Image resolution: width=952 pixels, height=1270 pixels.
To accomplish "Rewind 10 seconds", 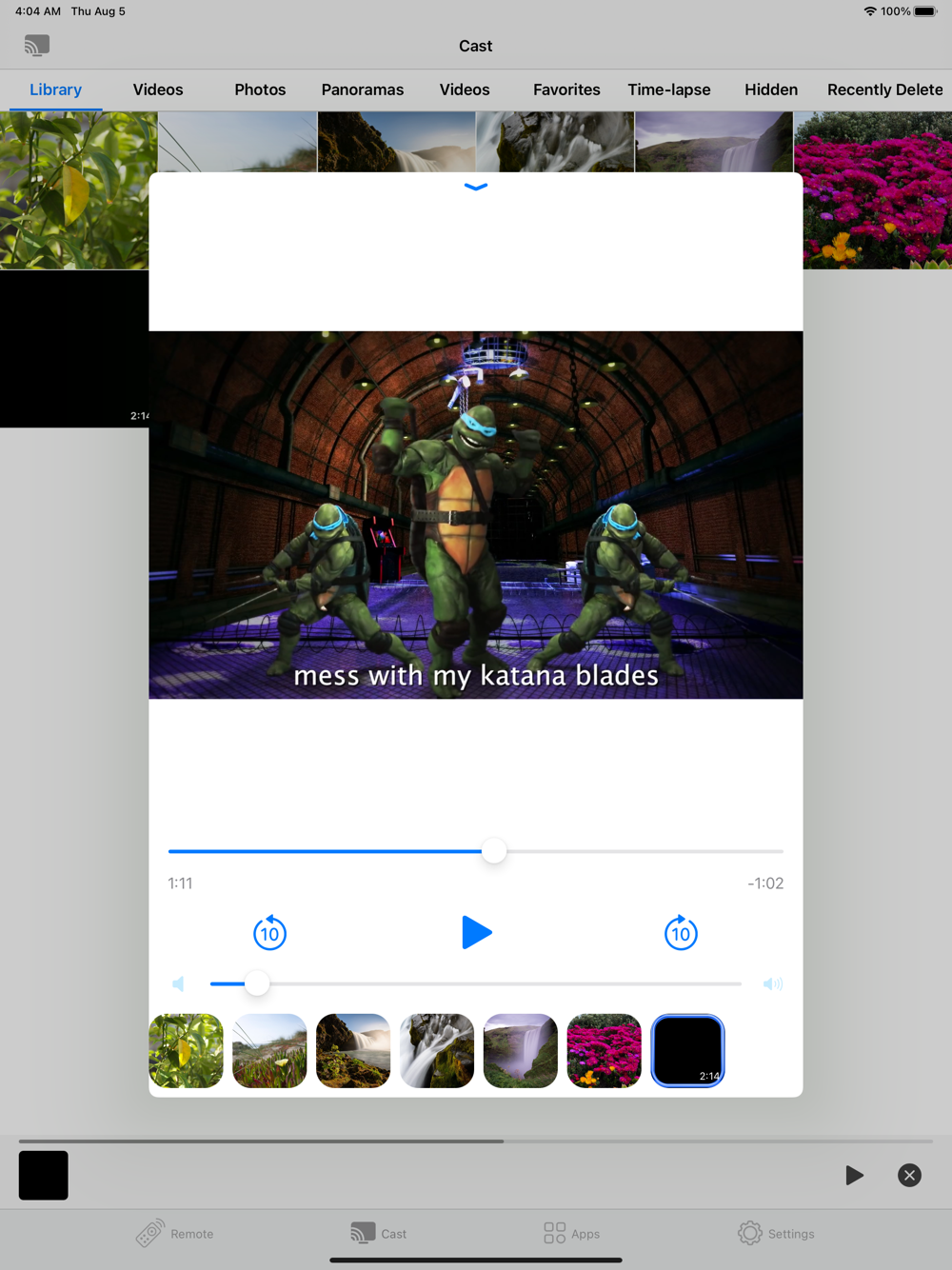I will coord(270,933).
